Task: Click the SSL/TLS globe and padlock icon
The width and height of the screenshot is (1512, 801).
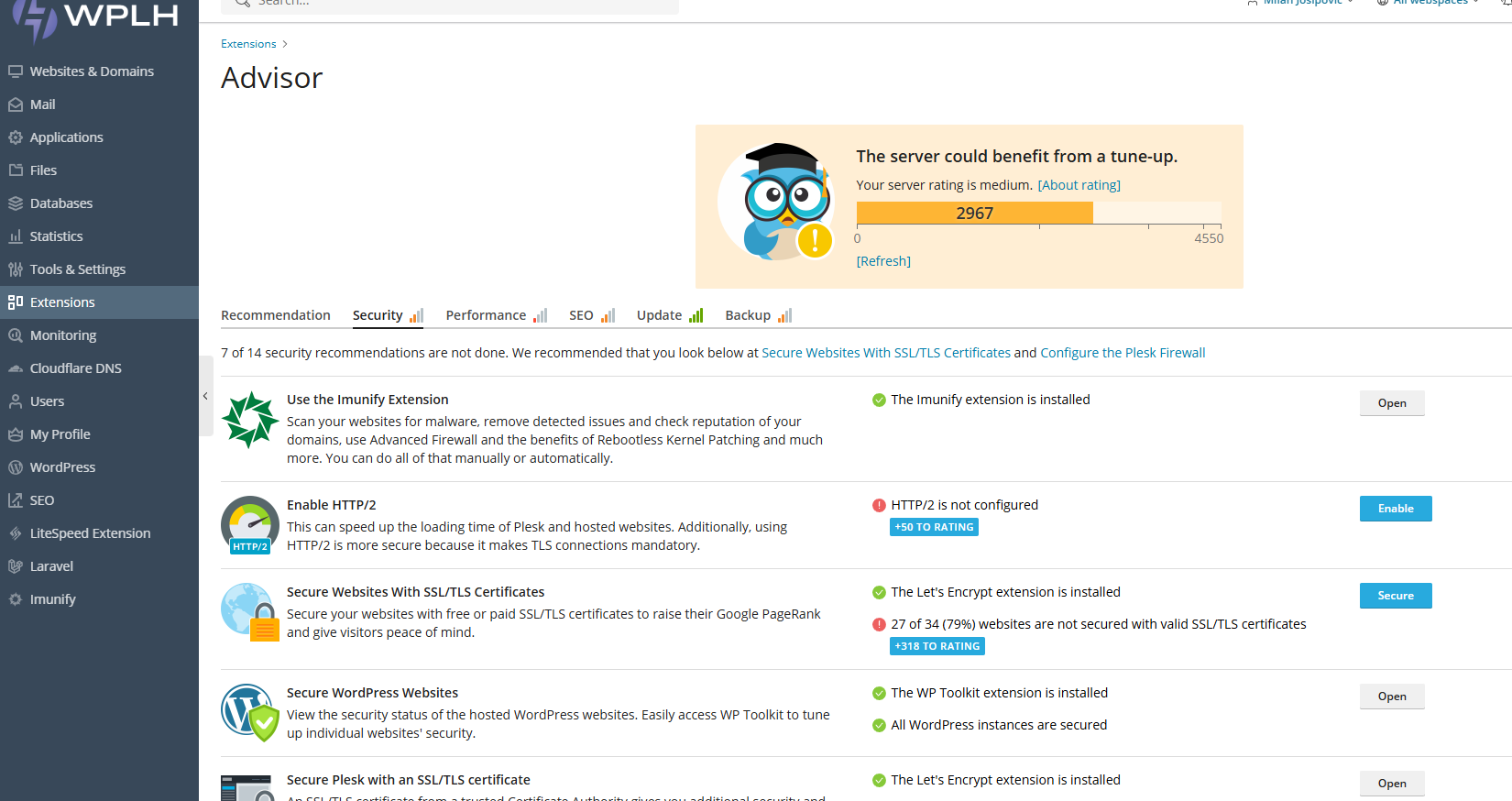Action: (250, 612)
